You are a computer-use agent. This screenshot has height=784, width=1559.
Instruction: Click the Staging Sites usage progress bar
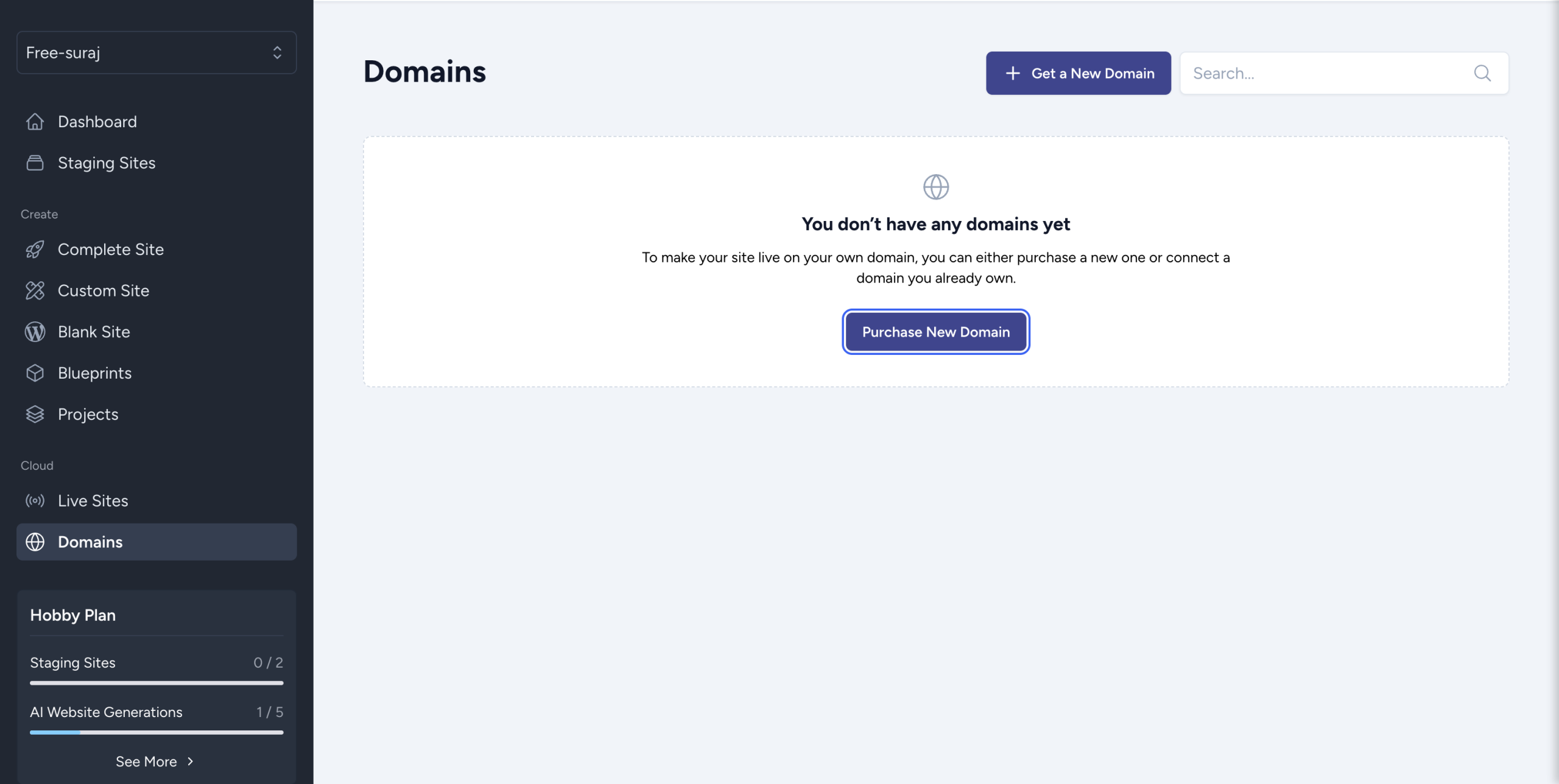click(x=157, y=683)
